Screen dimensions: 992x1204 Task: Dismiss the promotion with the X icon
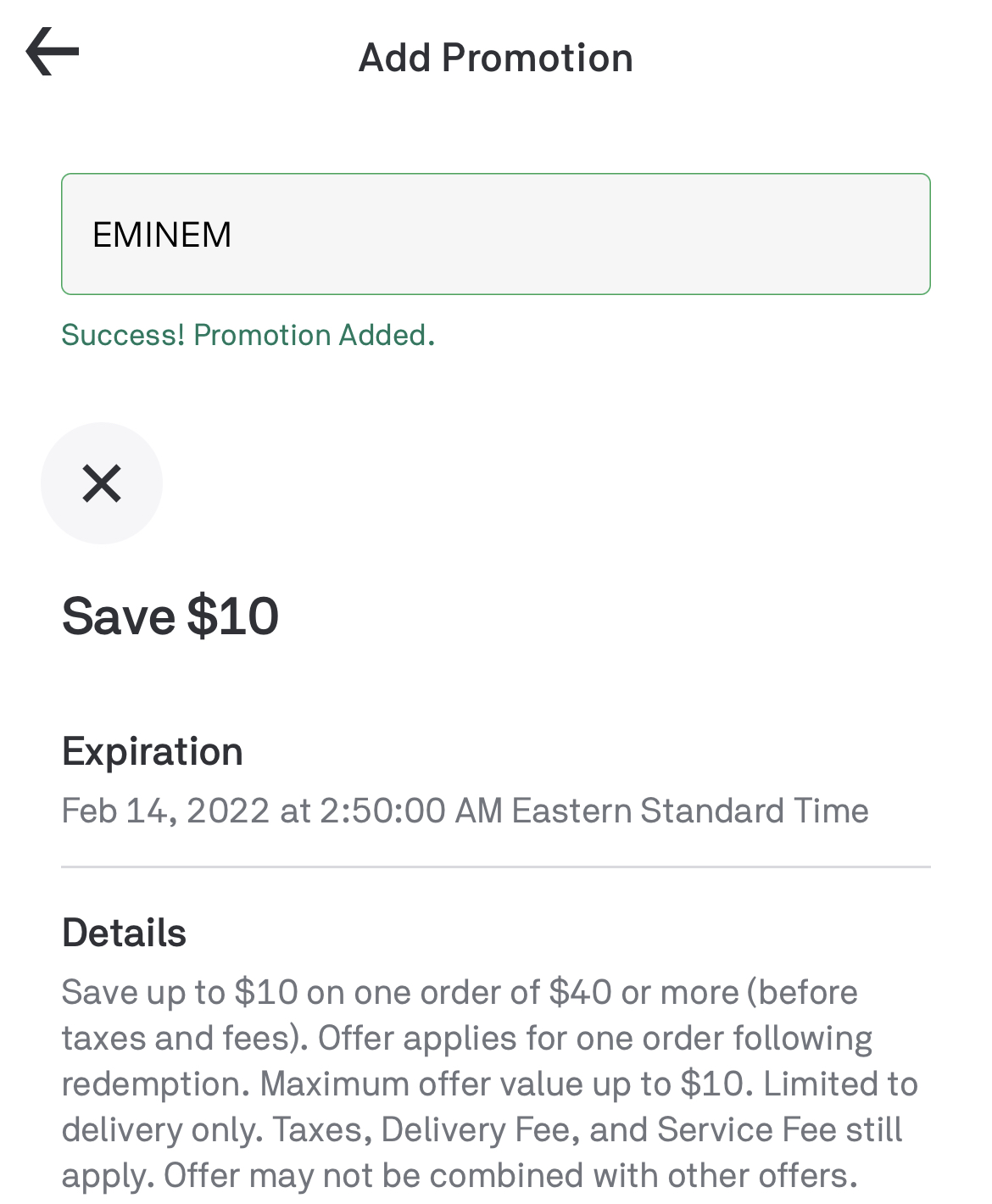point(102,483)
